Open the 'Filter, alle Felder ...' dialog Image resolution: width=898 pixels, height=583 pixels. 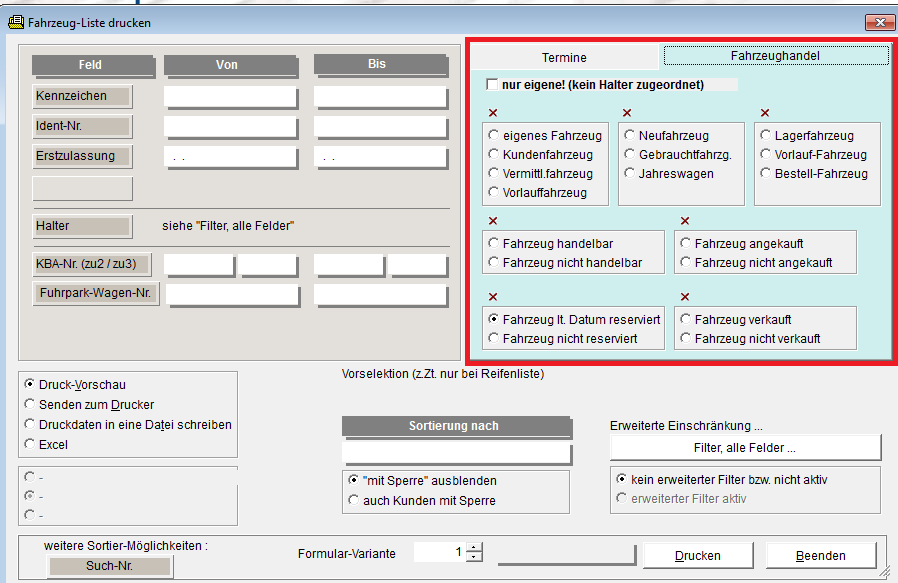(745, 447)
